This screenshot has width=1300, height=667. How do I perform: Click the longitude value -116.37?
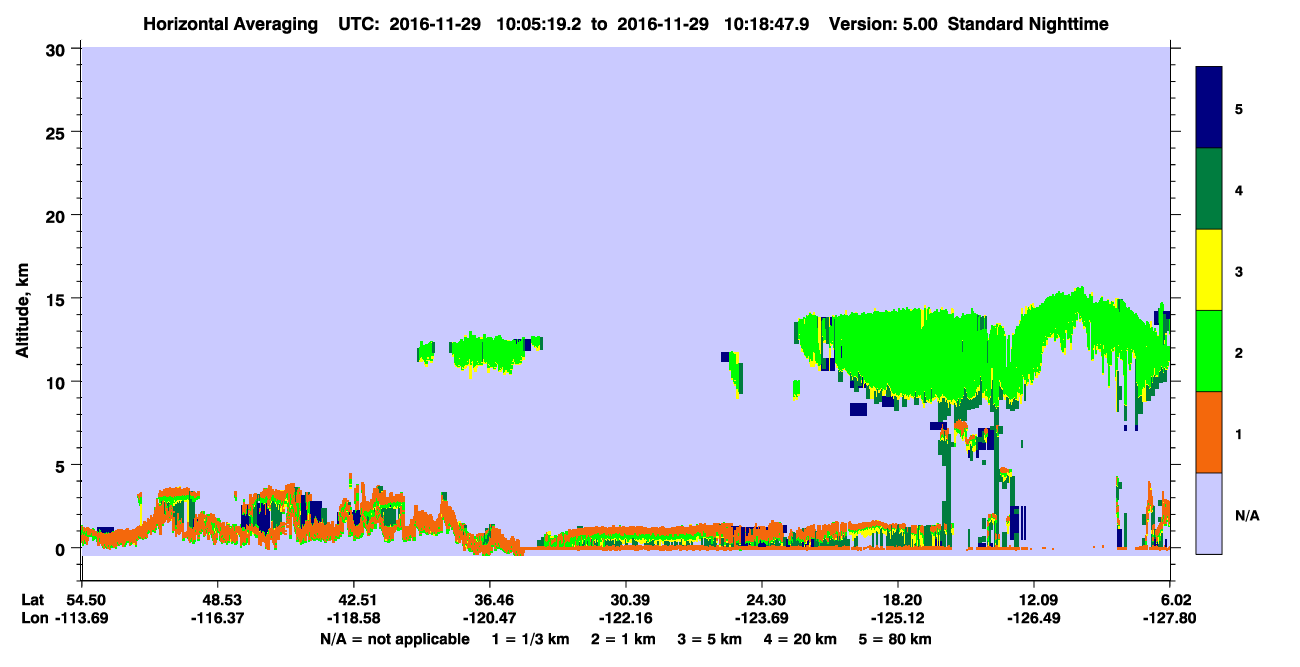point(218,618)
